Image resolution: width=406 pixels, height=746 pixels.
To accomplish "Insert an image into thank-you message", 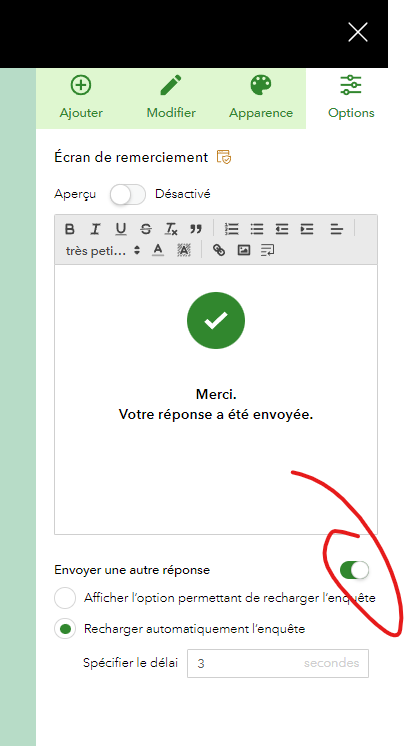I will coord(244,250).
